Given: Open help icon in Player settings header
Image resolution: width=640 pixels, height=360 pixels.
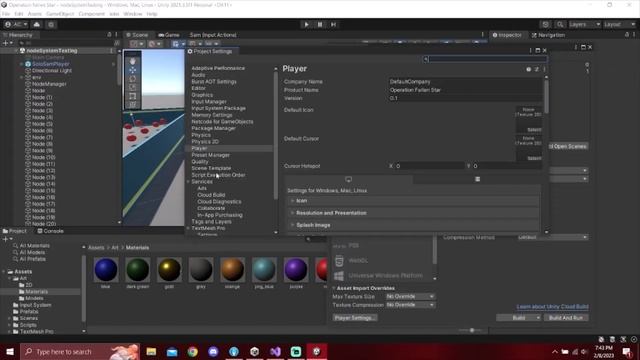Looking at the screenshot, I should point(529,69).
